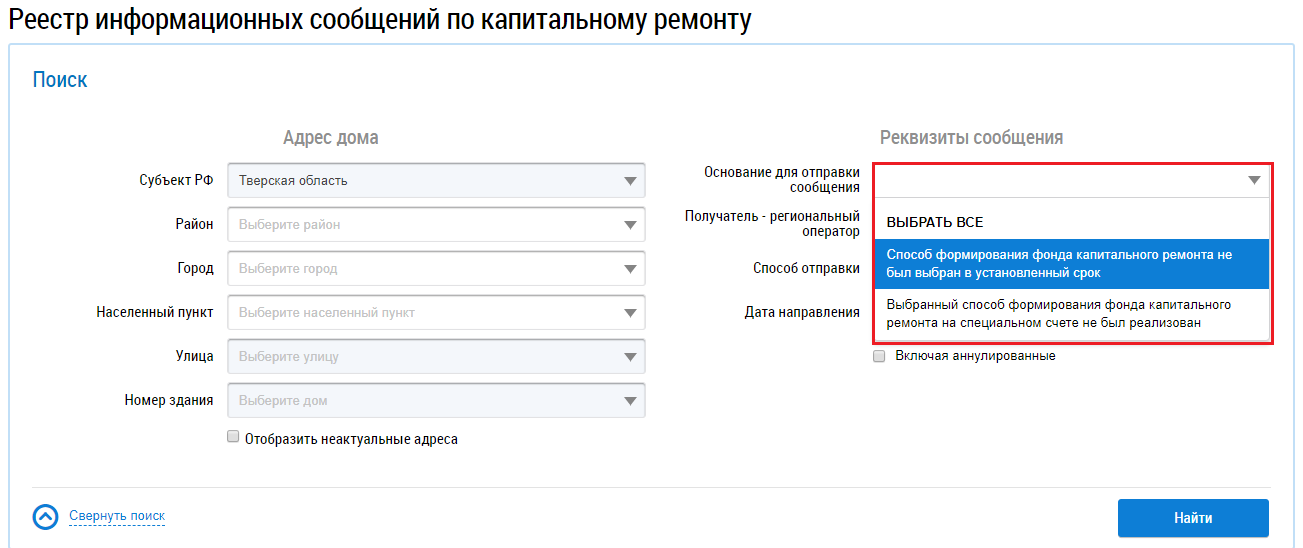The width and height of the screenshot is (1303, 548).
Task: Expand the 'Район' dropdown list
Action: pos(630,225)
